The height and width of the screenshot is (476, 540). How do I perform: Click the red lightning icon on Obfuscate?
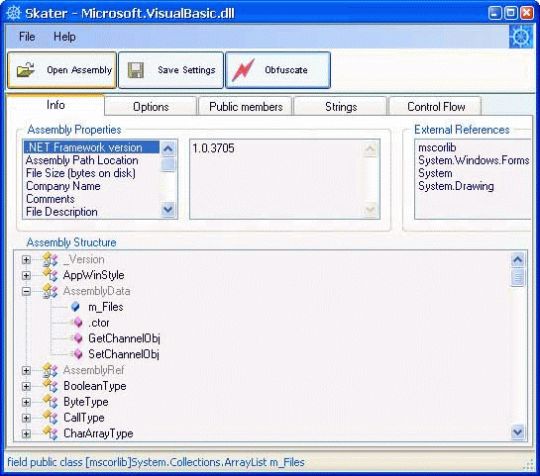(x=243, y=70)
